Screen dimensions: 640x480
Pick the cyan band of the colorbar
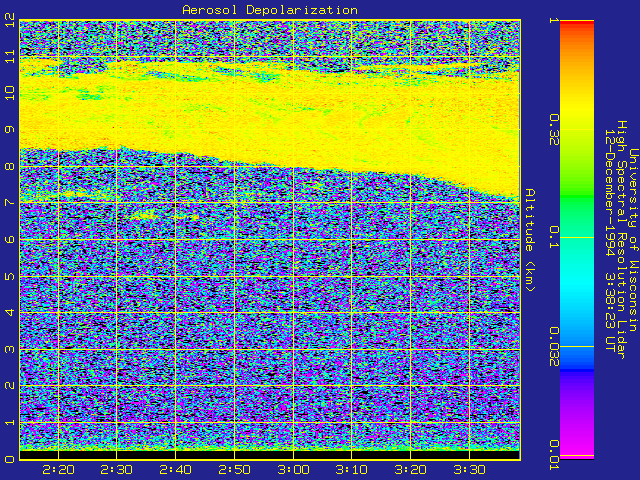pyautogui.click(x=577, y=286)
